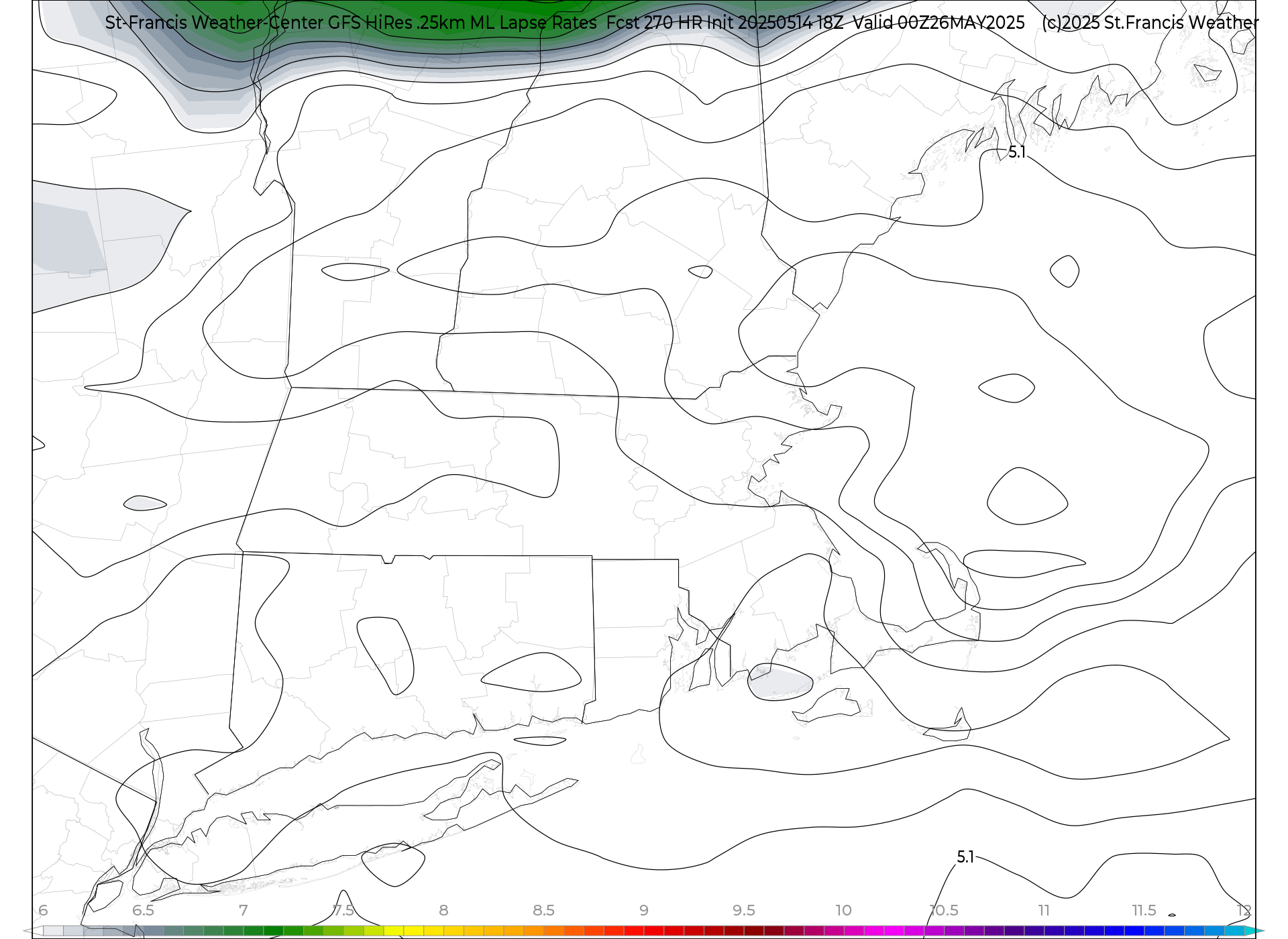The height and width of the screenshot is (939, 1288).
Task: Click the '(c)2025 St.Francis Weather' copyright text
Action: [1150, 23]
